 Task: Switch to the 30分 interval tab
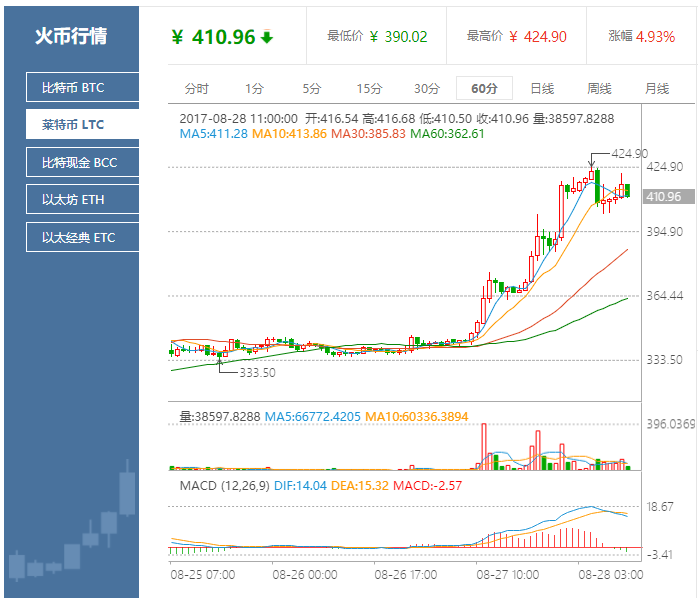(x=427, y=88)
